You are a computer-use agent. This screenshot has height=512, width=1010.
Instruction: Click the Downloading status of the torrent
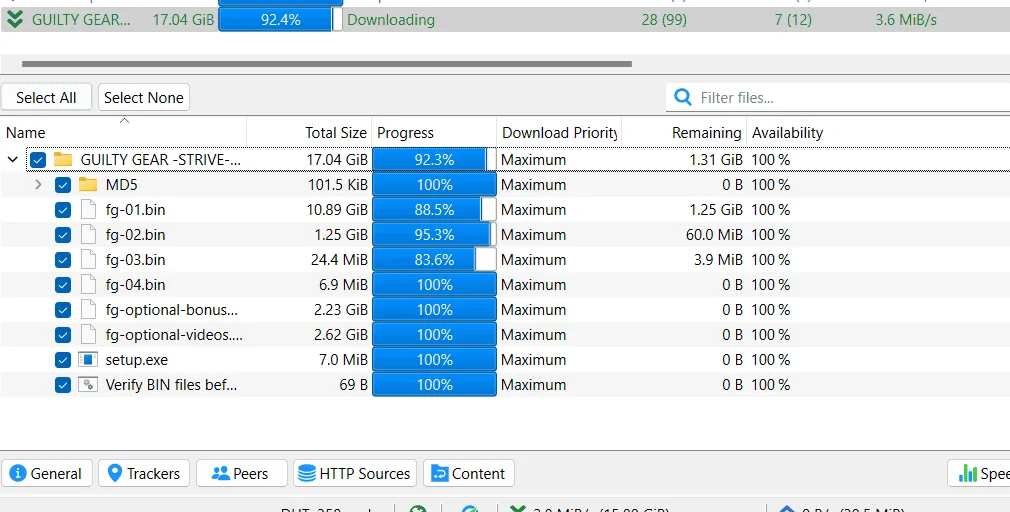pos(391,20)
